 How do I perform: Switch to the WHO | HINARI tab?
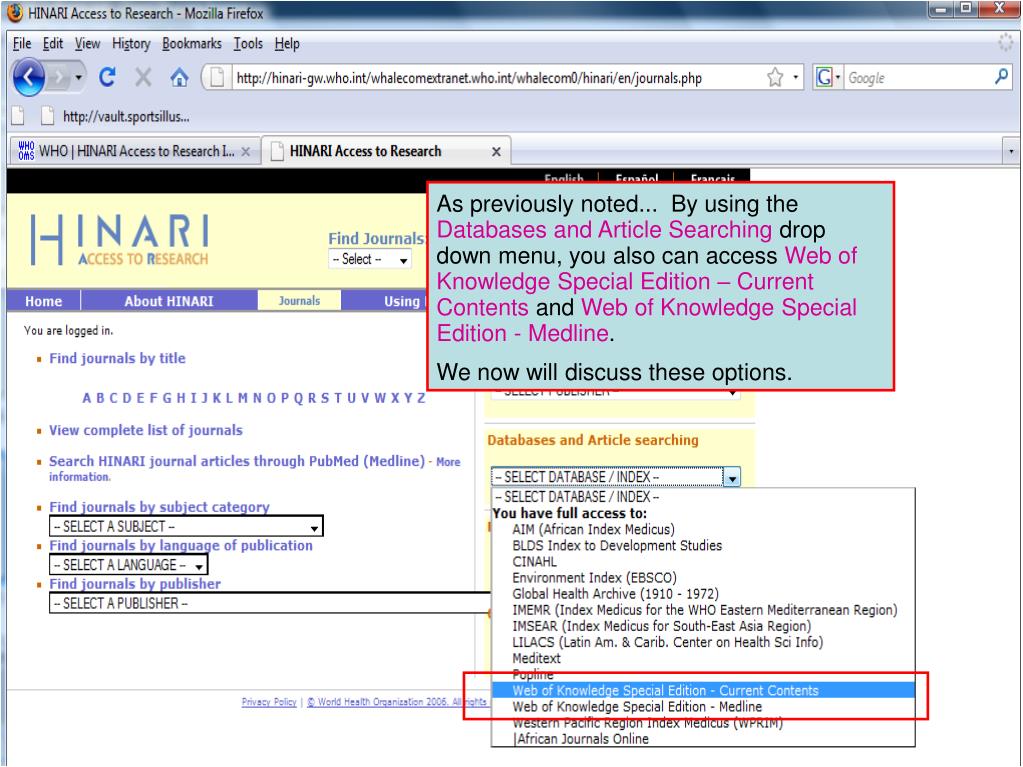pyautogui.click(x=134, y=151)
